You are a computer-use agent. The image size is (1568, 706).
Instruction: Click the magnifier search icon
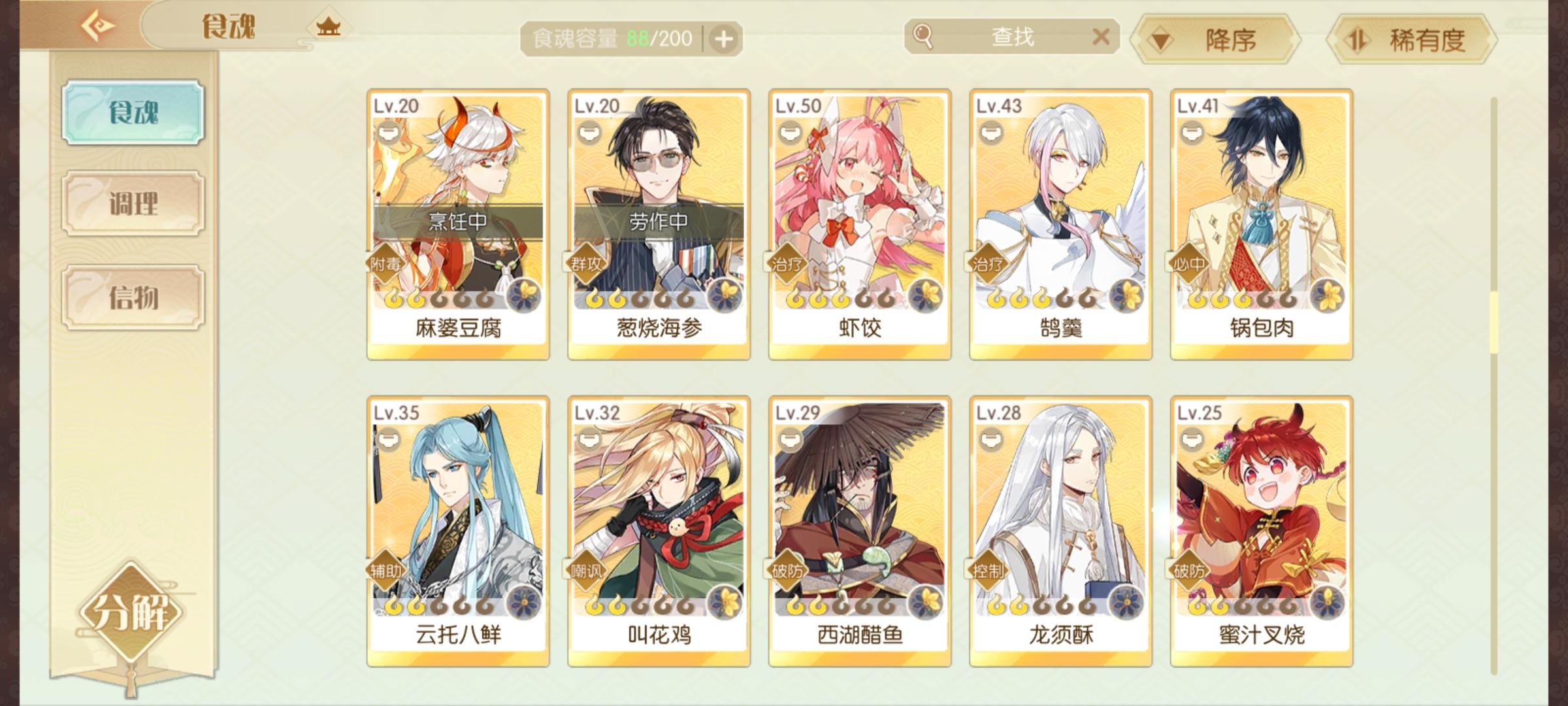923,36
